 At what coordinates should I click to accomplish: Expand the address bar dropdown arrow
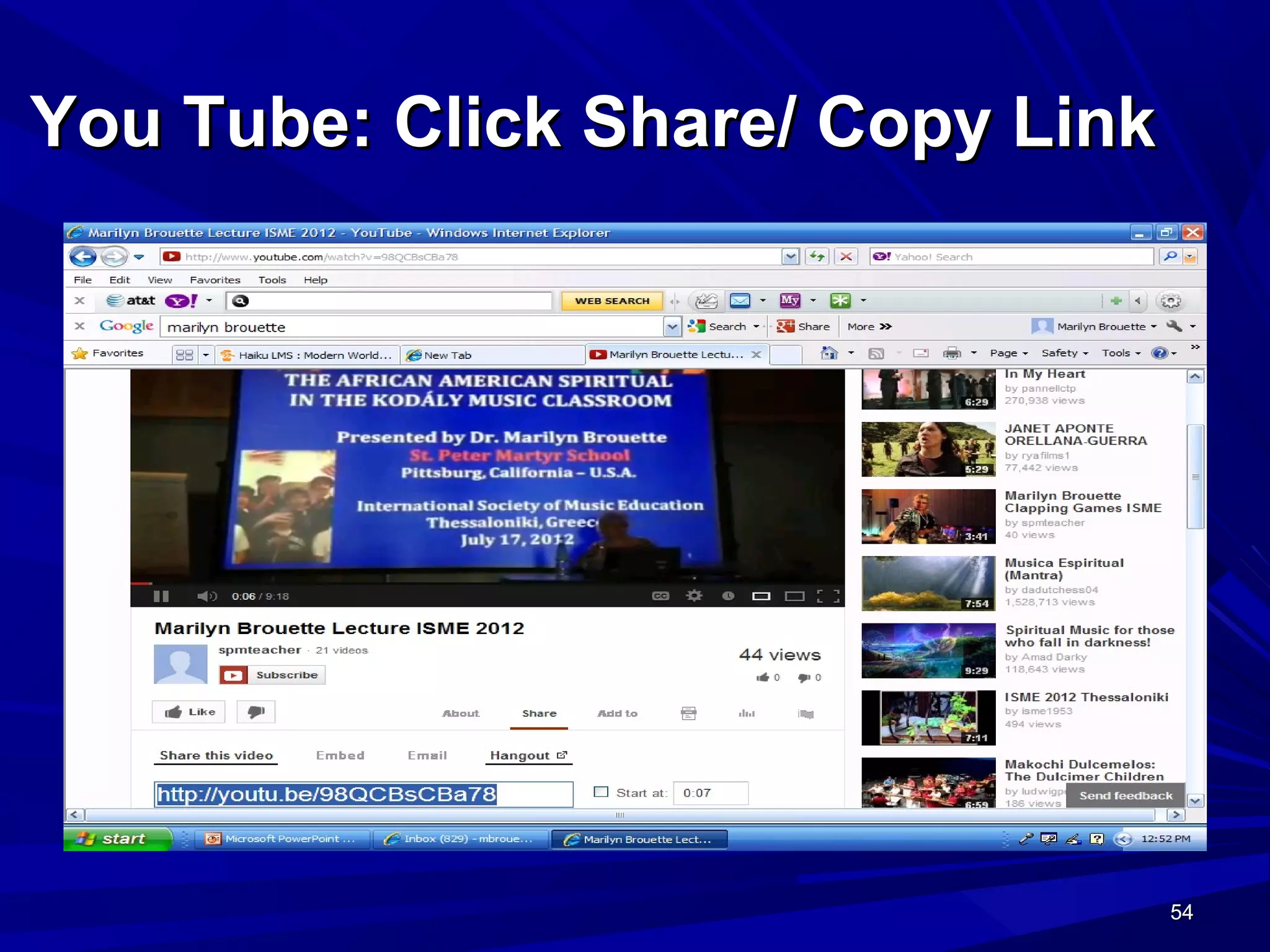[790, 257]
